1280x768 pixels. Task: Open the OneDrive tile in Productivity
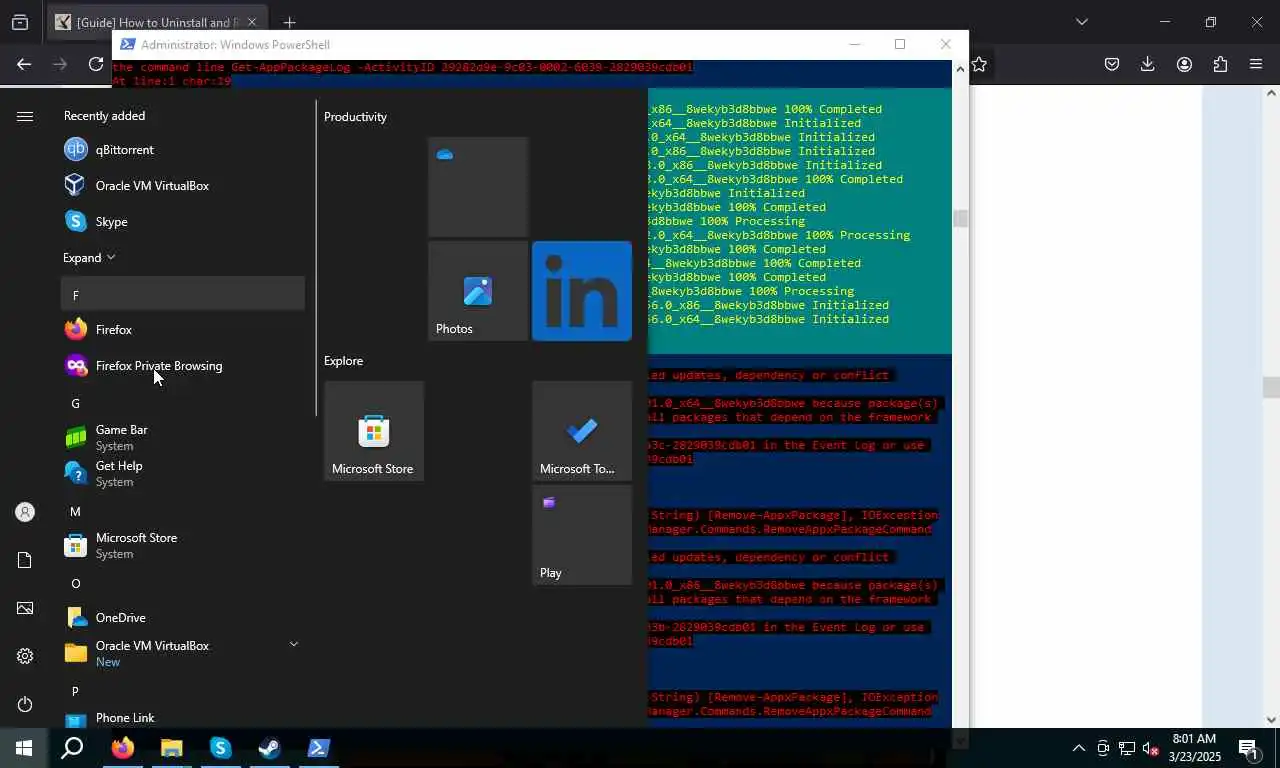[478, 187]
